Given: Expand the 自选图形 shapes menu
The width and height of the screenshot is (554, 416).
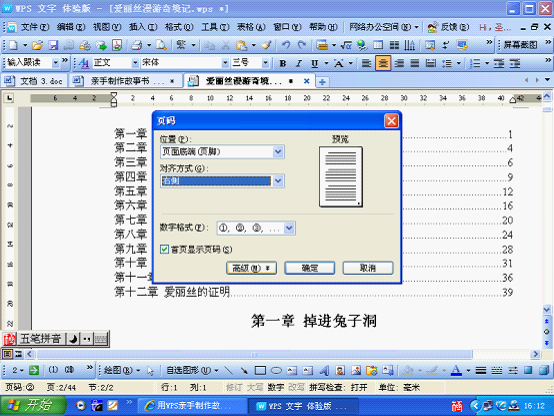Looking at the screenshot, I should [x=193, y=370].
